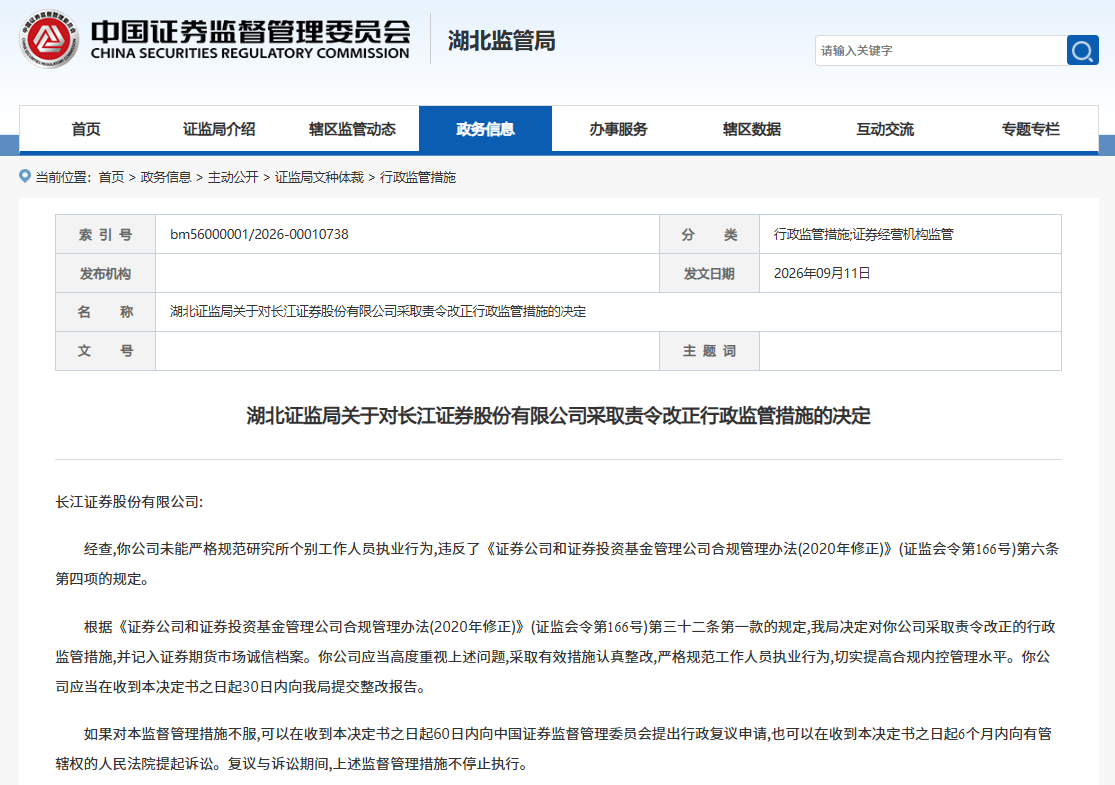Viewport: 1115px width, 785px height.
Task: Click the 主 题 词 label cell
Action: 709,351
